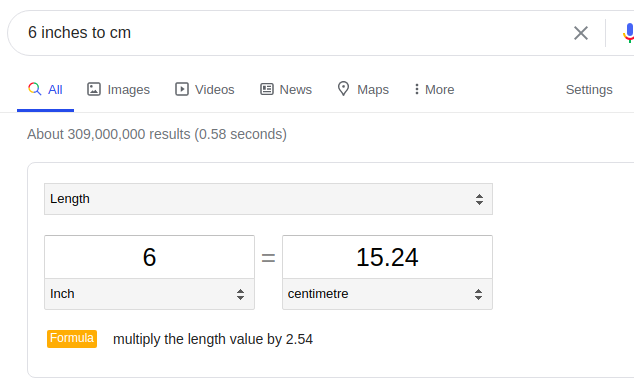
Task: Open the Length unit category dropdown
Action: (268, 199)
